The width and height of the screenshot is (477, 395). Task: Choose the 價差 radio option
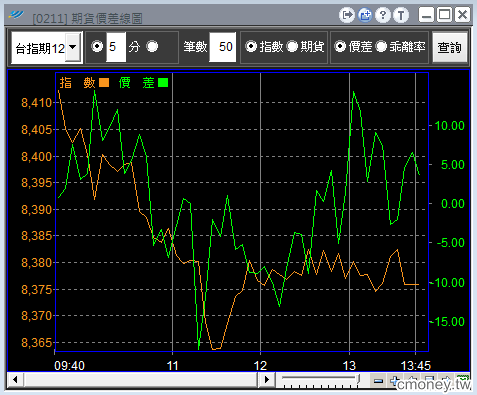click(x=340, y=47)
